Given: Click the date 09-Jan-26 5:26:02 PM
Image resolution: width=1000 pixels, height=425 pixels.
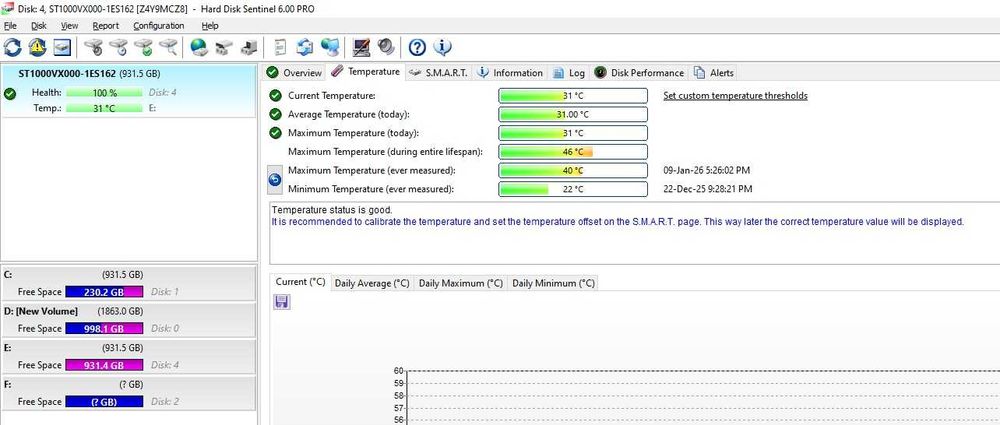Looking at the screenshot, I should click(x=707, y=170).
